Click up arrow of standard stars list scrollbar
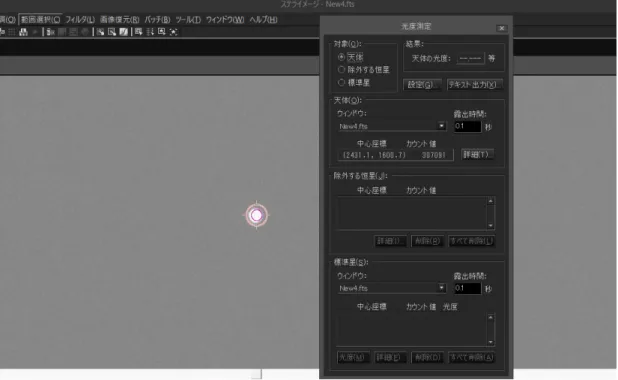The height and width of the screenshot is (380, 618). coord(490,317)
